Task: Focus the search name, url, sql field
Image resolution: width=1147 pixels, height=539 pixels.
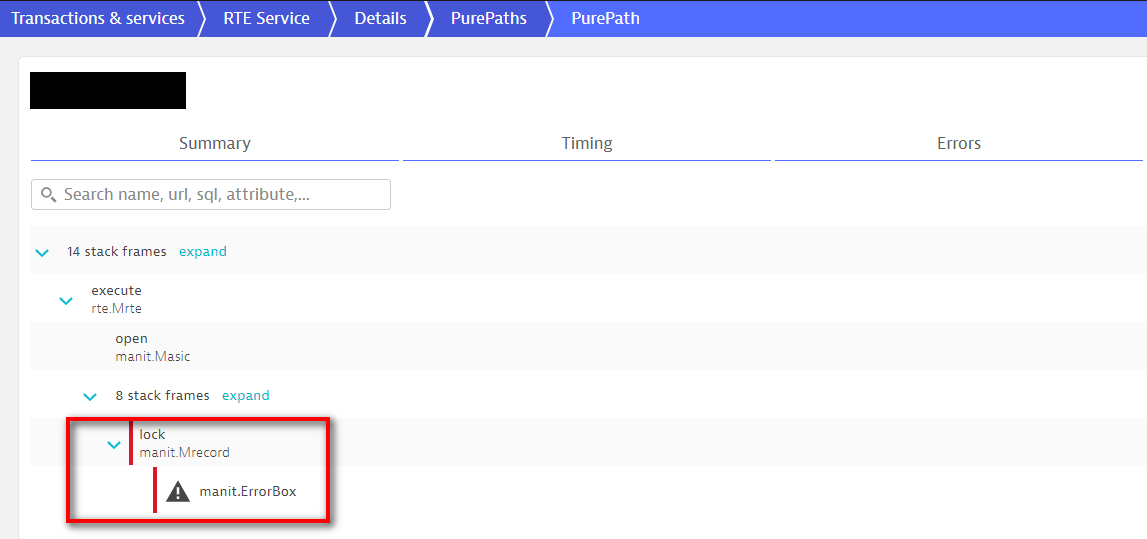Action: [220, 195]
